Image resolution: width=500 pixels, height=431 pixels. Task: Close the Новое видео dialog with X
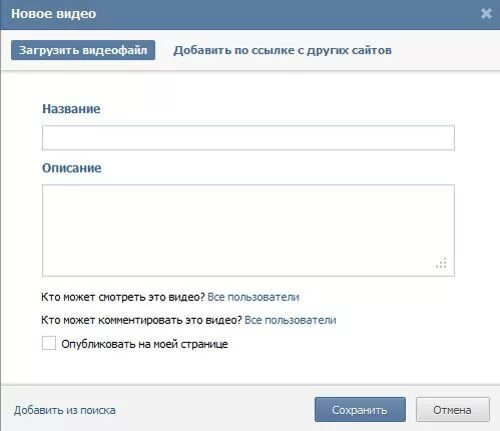pyautogui.click(x=486, y=14)
